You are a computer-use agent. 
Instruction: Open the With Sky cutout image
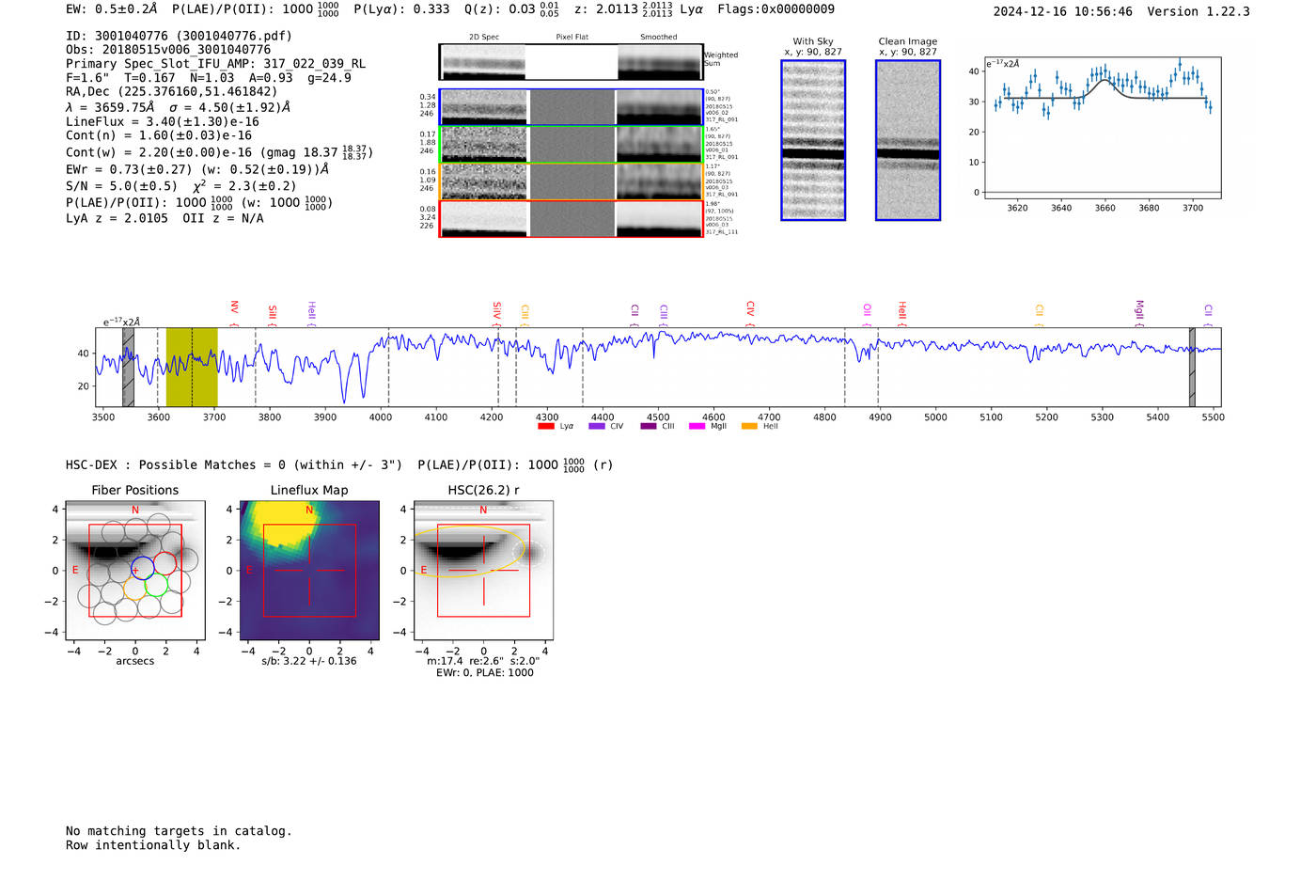(813, 140)
